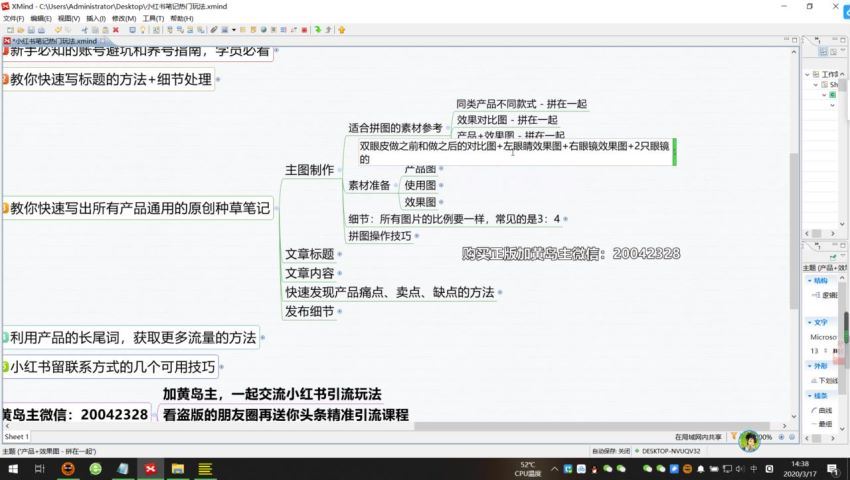The width and height of the screenshot is (850, 480).
Task: Click the 在局域网内共享 button
Action: (x=698, y=437)
